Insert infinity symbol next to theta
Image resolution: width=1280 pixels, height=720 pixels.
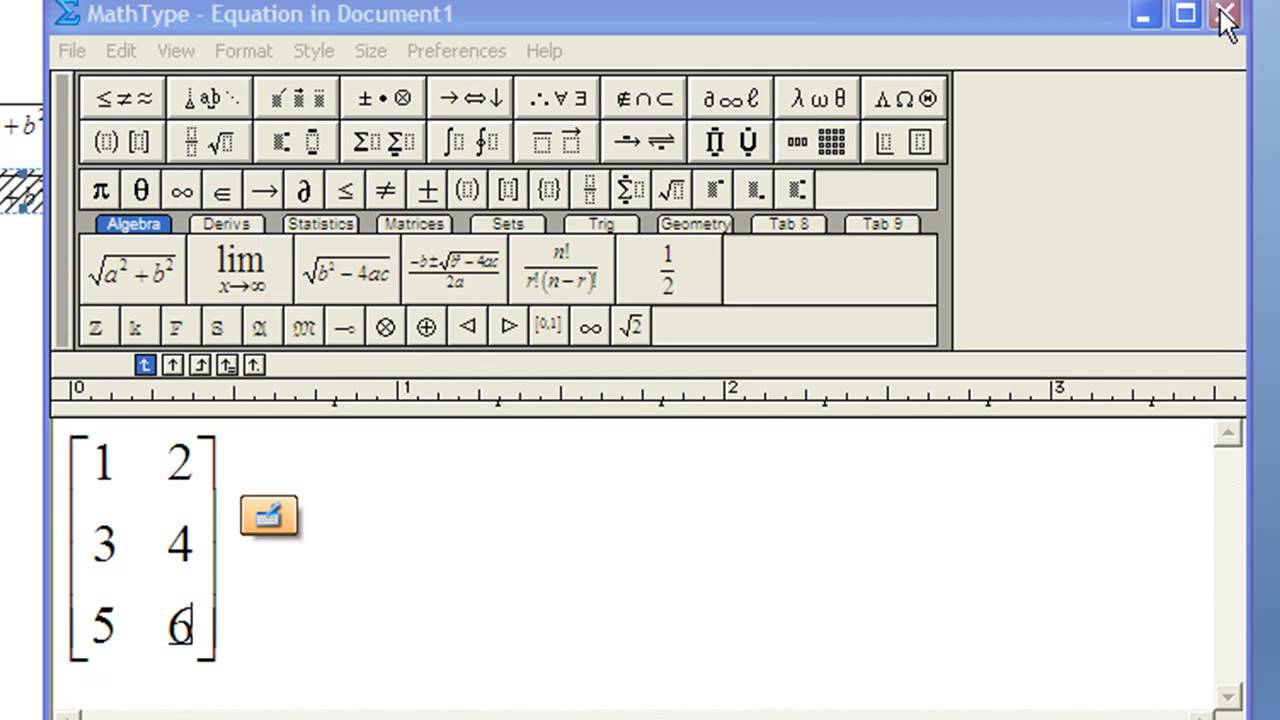pos(182,190)
